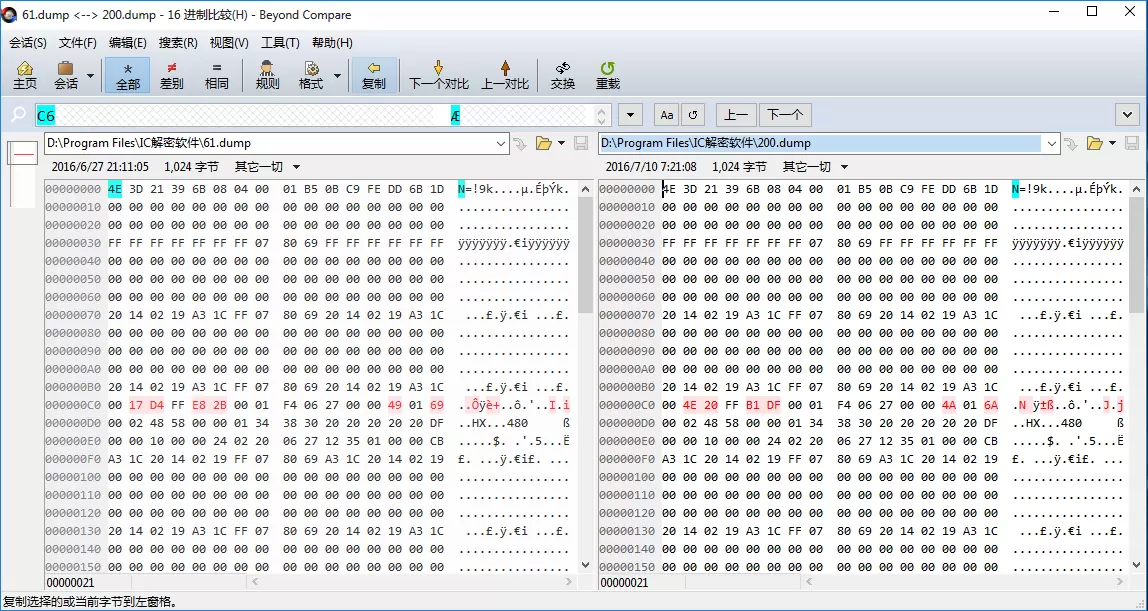Click the 差别 (Differences) filter icon
This screenshot has height=611, width=1148.
point(172,75)
